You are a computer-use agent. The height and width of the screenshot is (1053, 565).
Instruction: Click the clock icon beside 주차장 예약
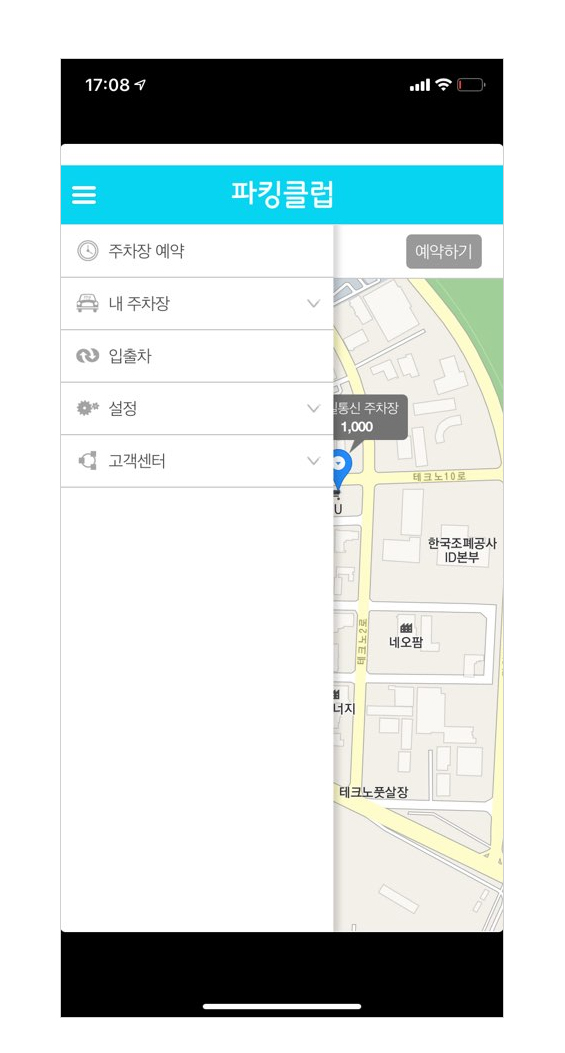(x=87, y=251)
